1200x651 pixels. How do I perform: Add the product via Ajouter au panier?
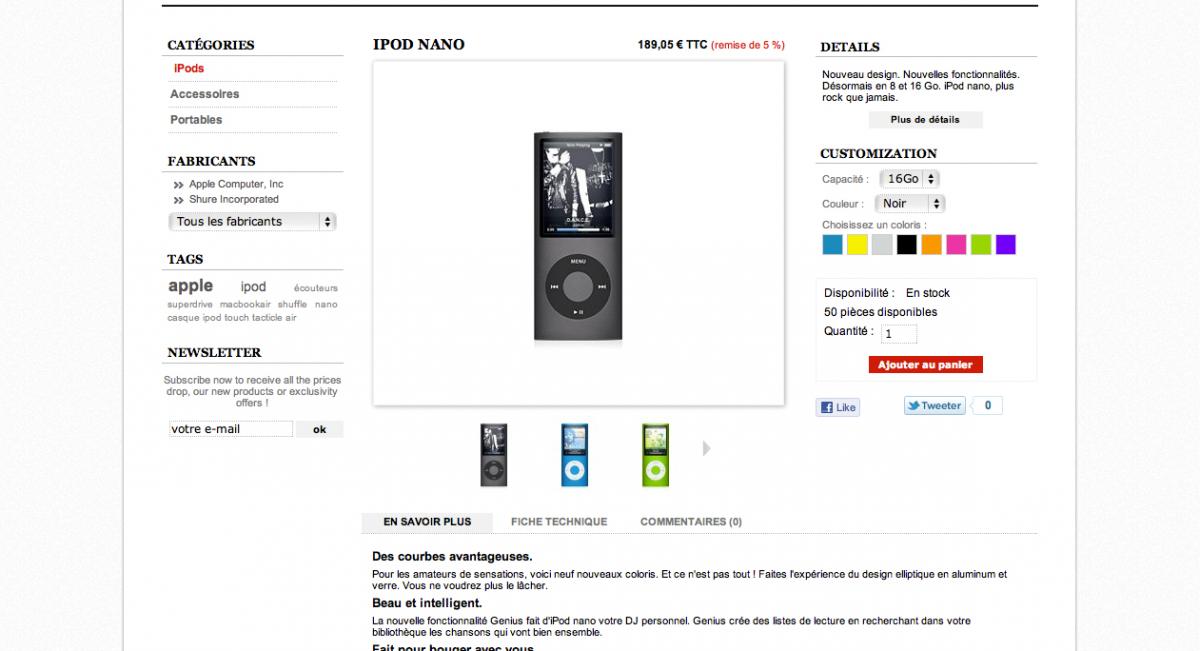[925, 365]
